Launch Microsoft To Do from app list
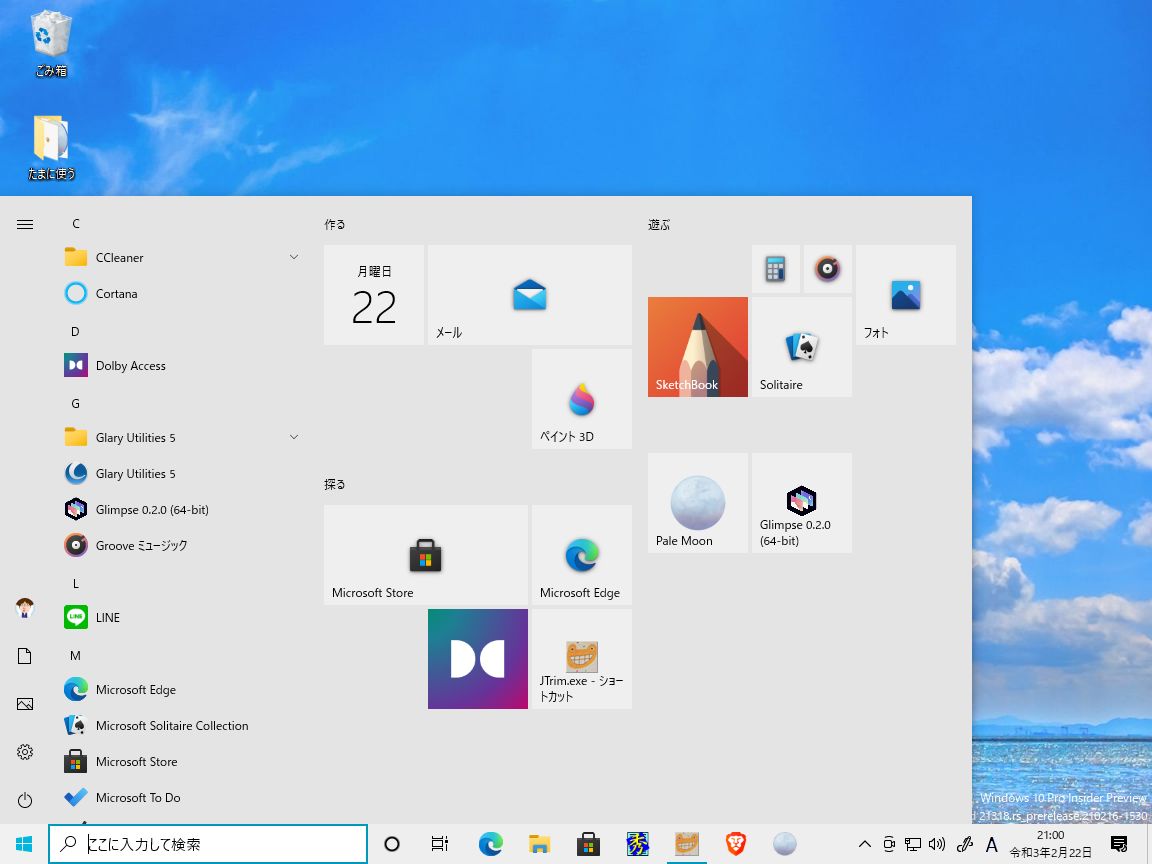 (x=181, y=797)
